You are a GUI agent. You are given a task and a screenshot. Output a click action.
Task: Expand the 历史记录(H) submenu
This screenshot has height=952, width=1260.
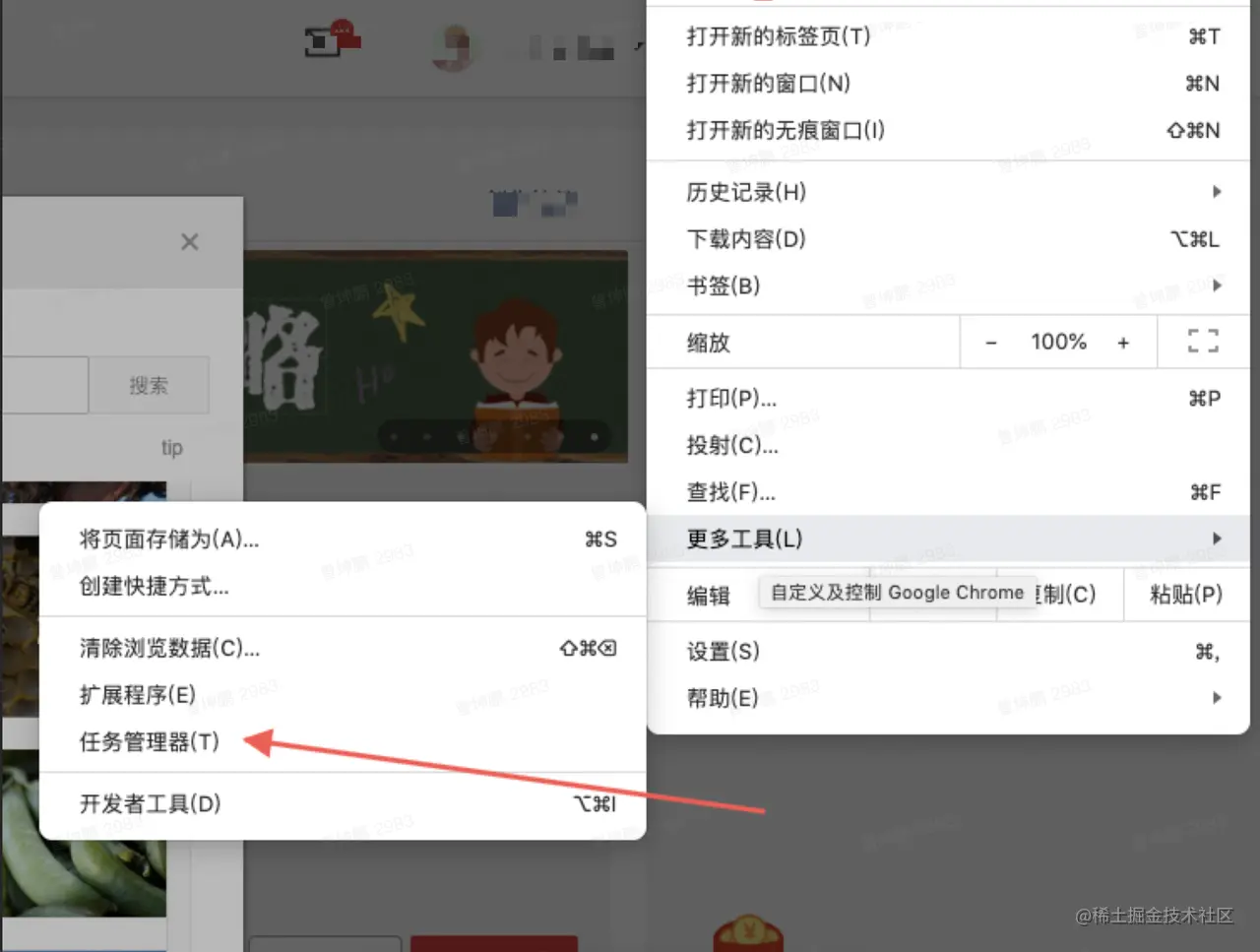pyautogui.click(x=948, y=192)
